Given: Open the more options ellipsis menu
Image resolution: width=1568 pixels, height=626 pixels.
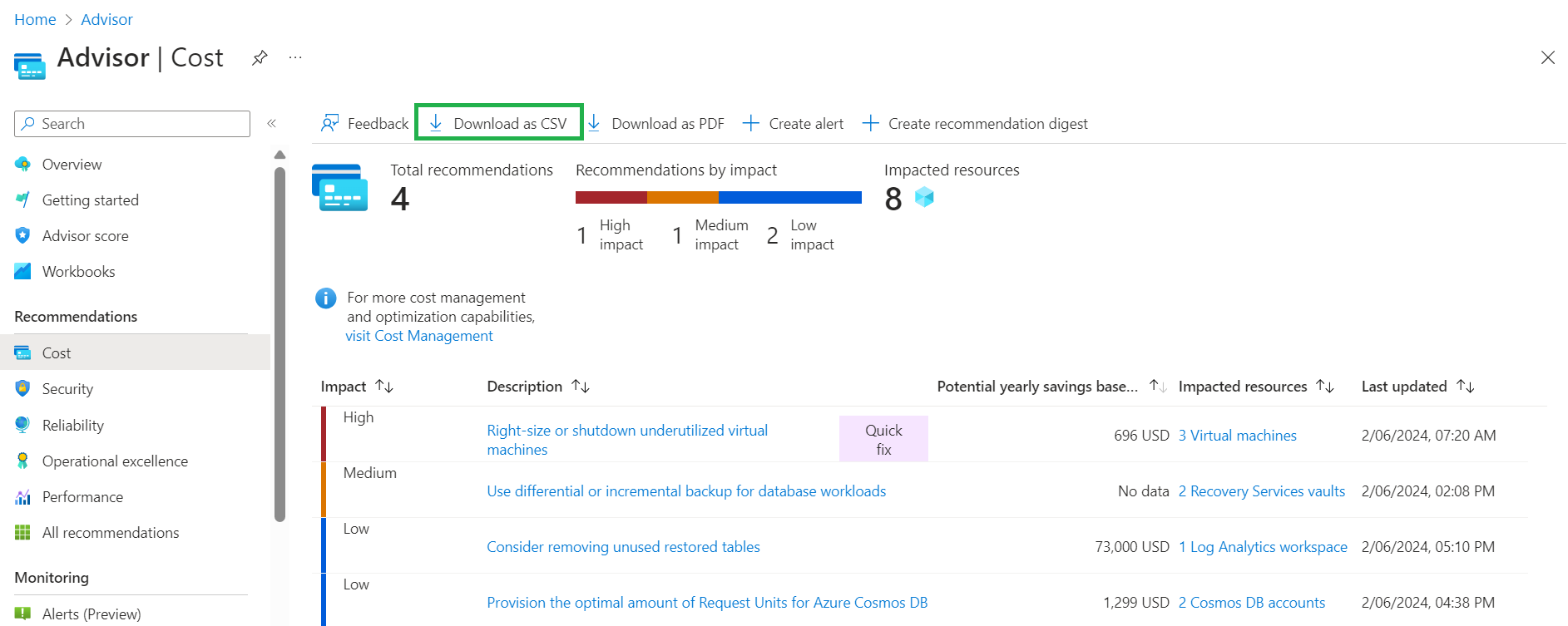Looking at the screenshot, I should click(295, 57).
